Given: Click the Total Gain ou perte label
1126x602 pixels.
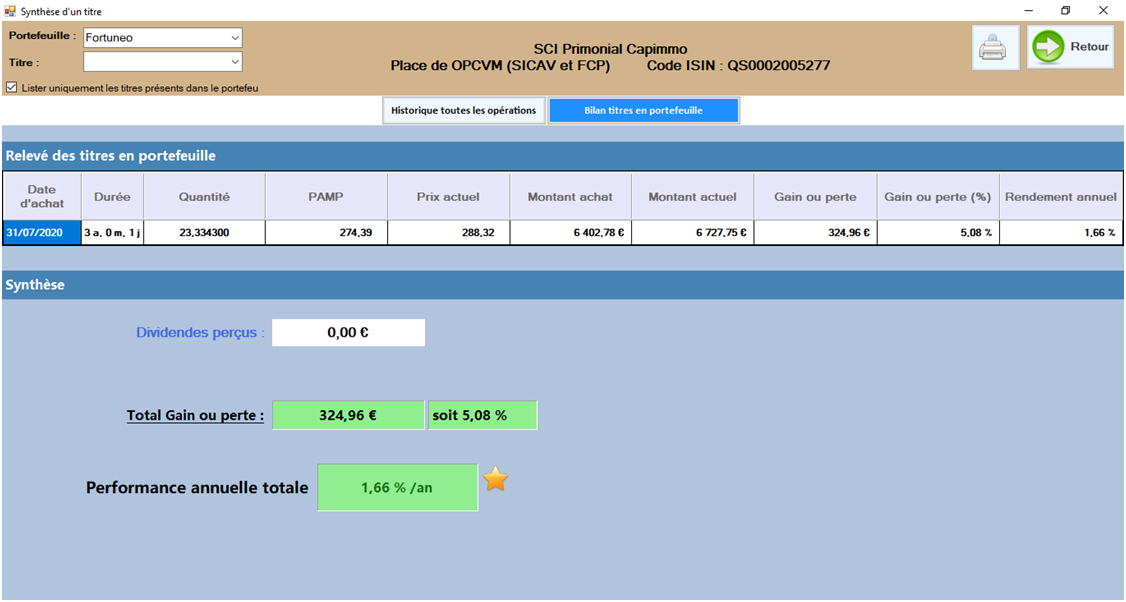Looking at the screenshot, I should point(195,415).
